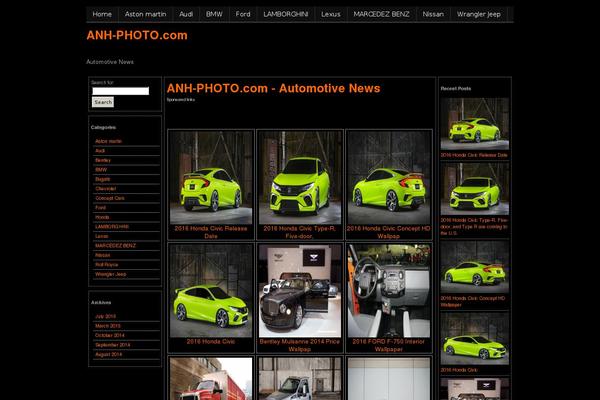This screenshot has width=600, height=400.
Task: Open the Wrangler Jeep sidebar category
Action: 111,274
